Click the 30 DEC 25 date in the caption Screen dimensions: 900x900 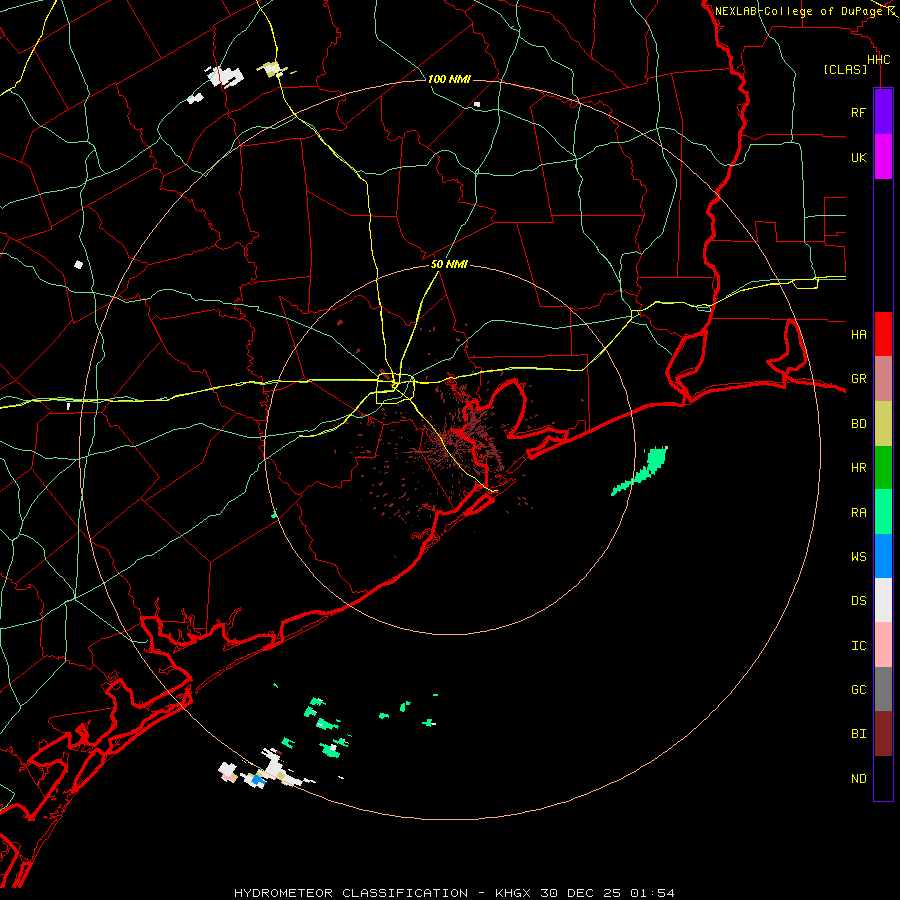tap(581, 893)
